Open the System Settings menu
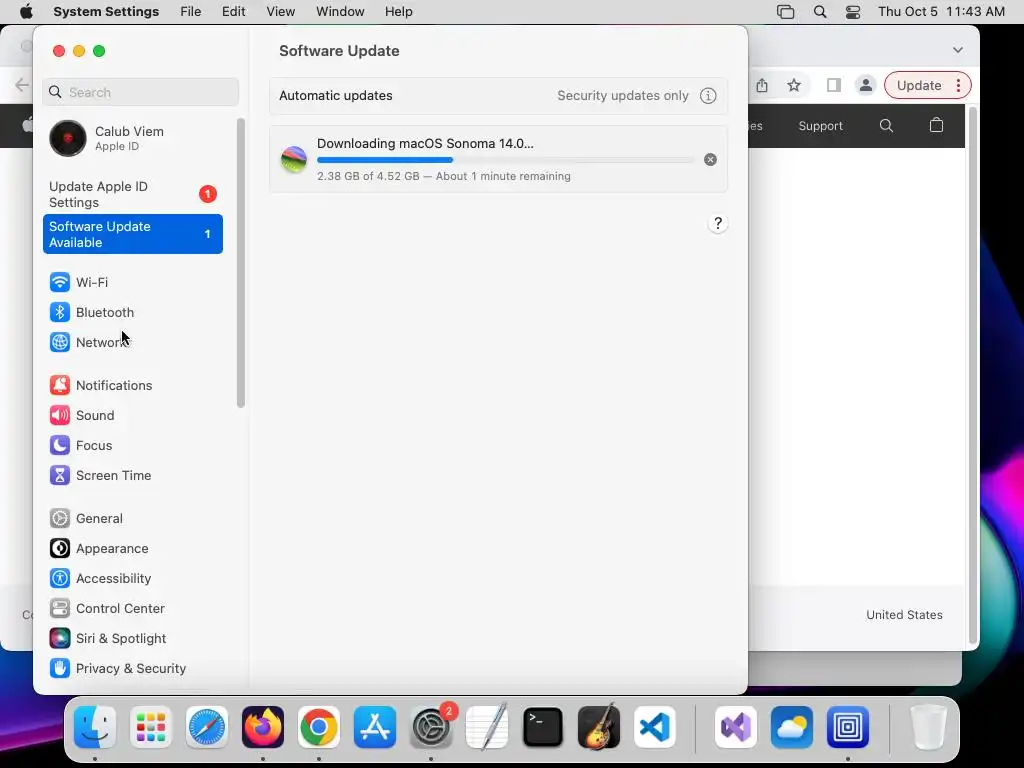This screenshot has width=1024, height=768. pos(106,12)
